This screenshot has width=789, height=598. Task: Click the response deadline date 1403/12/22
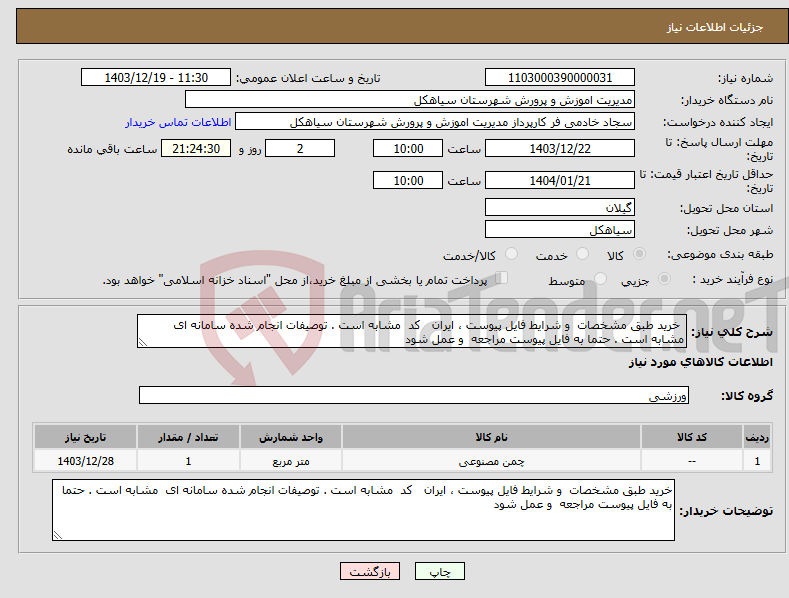(x=560, y=148)
